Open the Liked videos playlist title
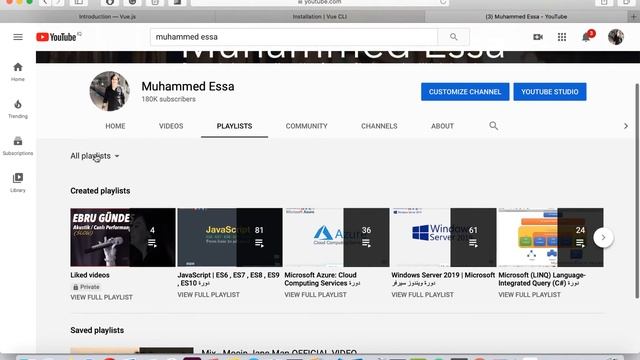Viewport: 640px width, 360px height. point(90,275)
